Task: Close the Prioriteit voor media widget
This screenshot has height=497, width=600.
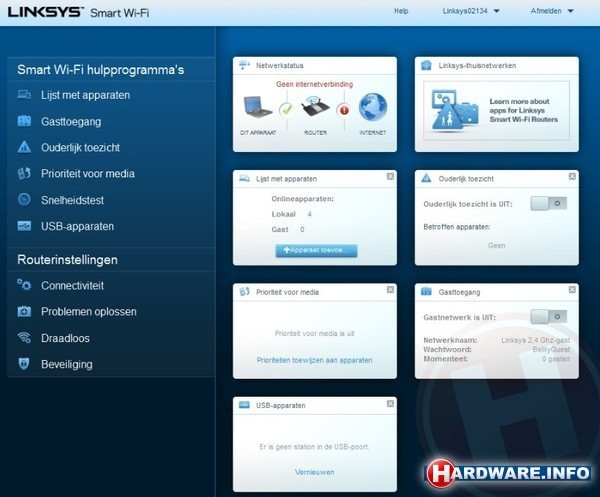Action: [390, 290]
